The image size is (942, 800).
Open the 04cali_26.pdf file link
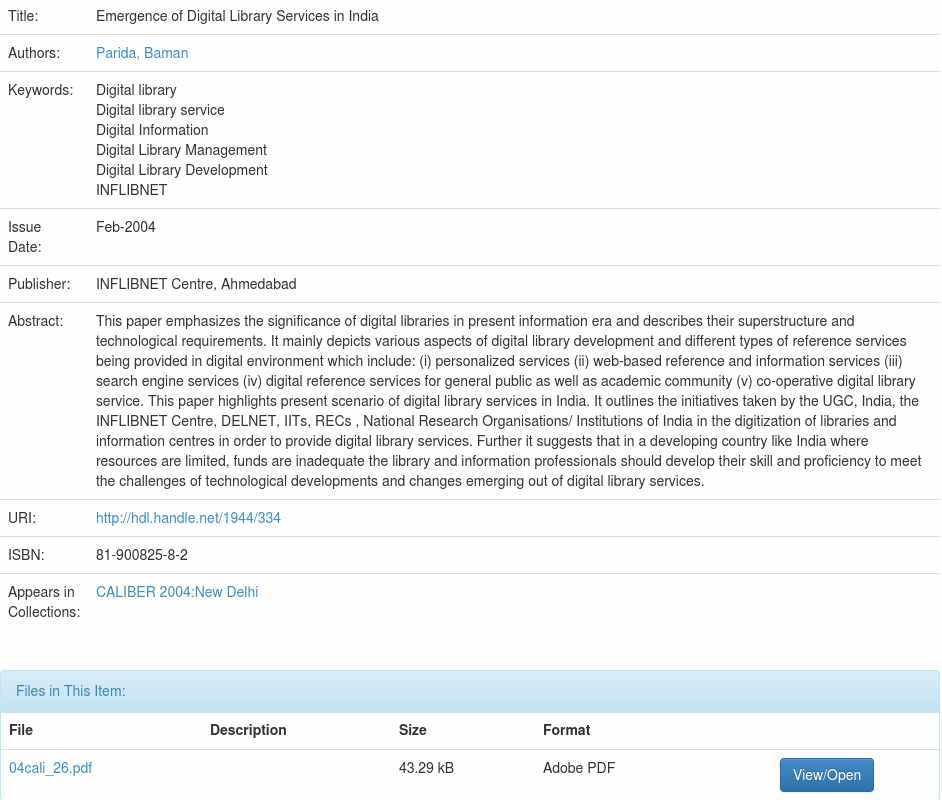point(50,768)
